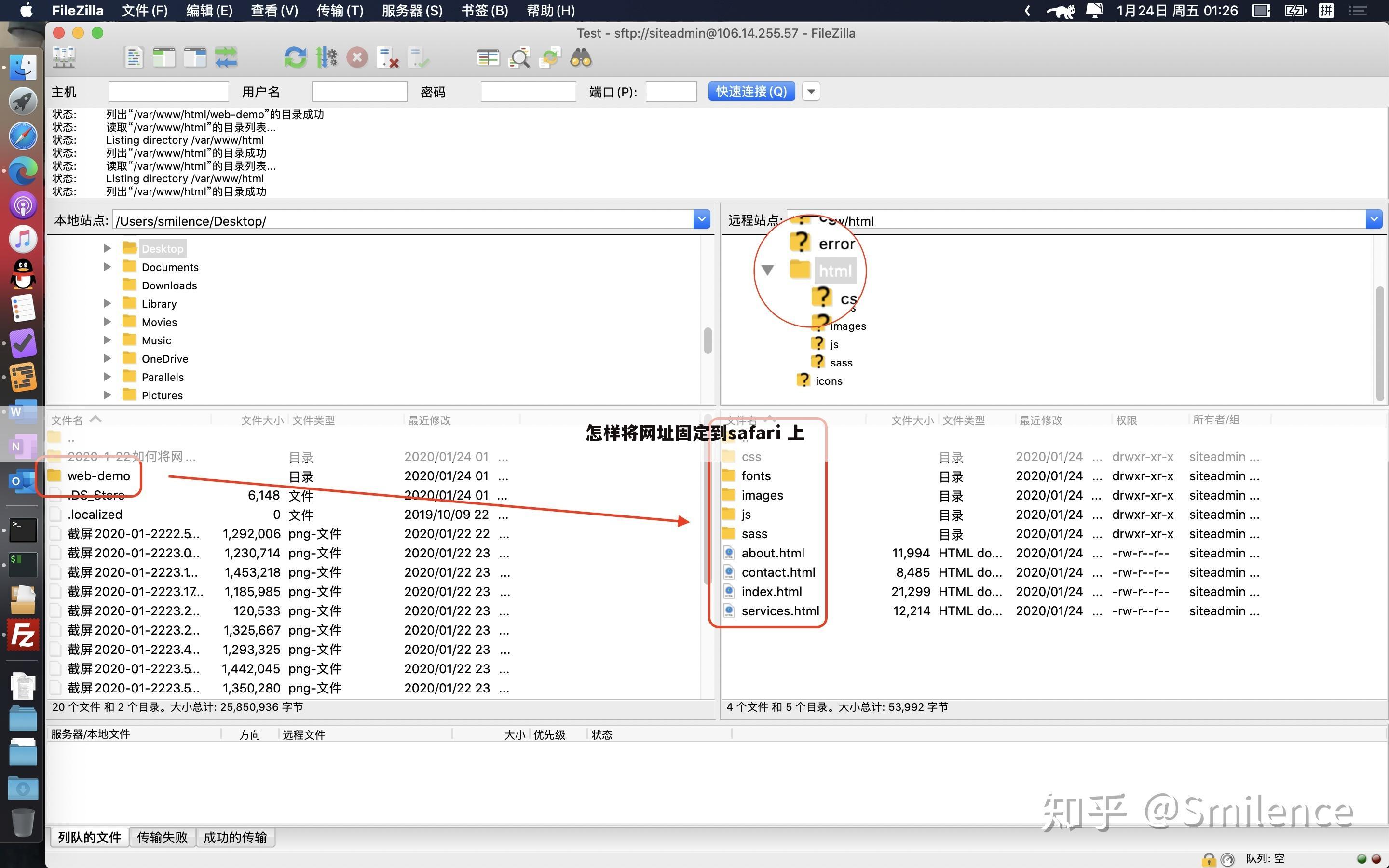The image size is (1389, 868).
Task: Expand the OneDrive folder in local tree
Action: 108,359
